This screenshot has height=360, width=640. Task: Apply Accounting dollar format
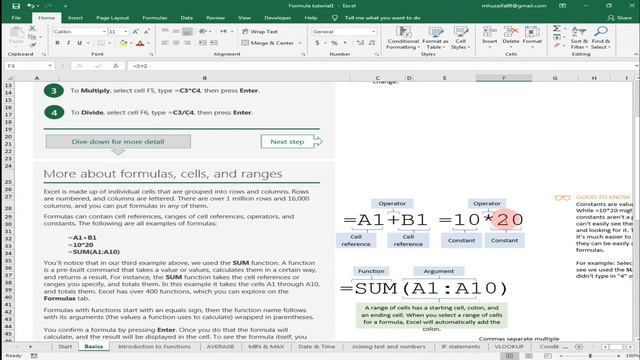coord(318,43)
